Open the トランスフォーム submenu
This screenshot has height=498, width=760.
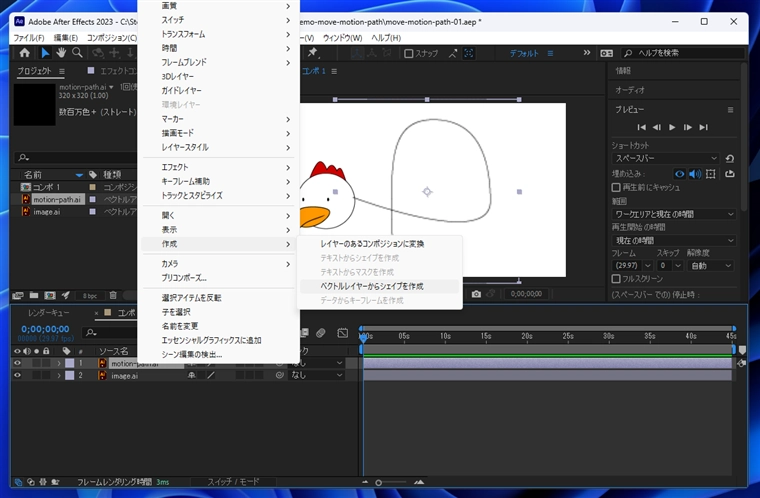click(219, 34)
